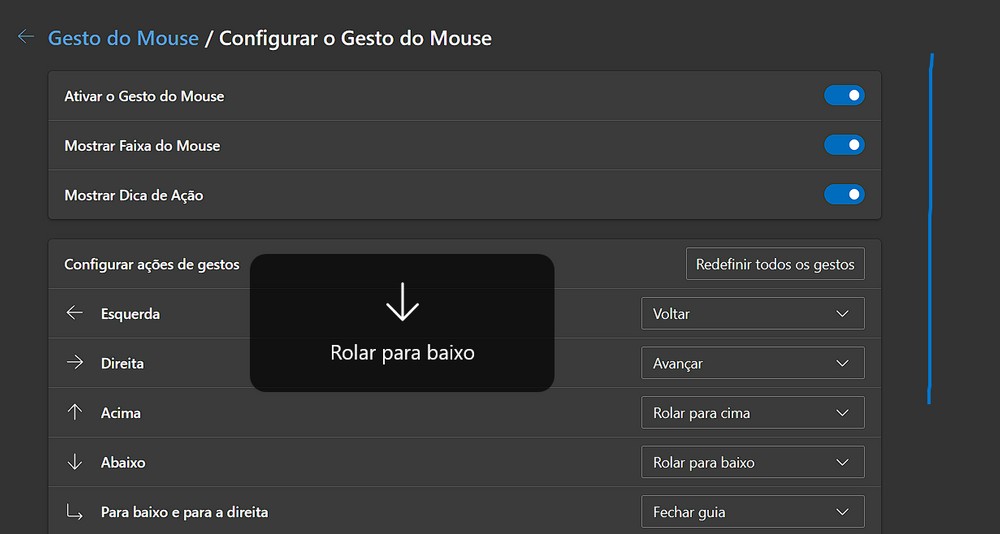Click the blue vertical scrollbar line
The image size is (1000, 534).
pos(931,230)
